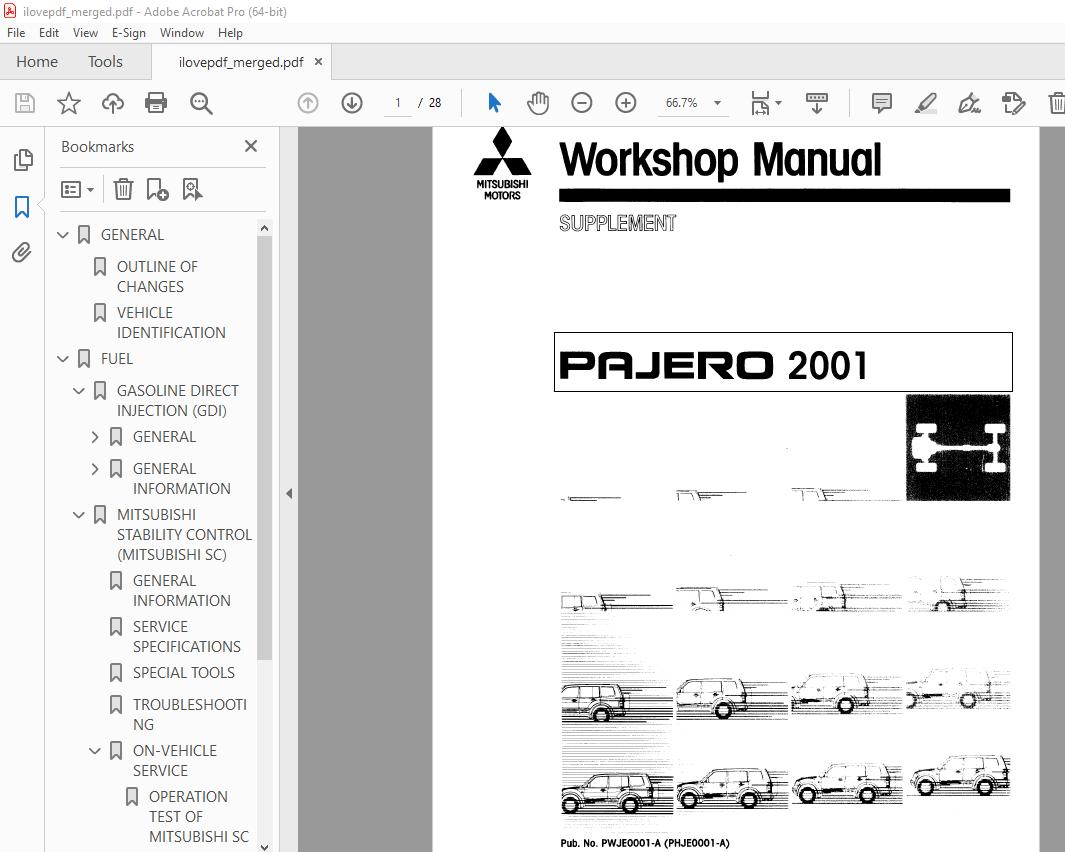
Task: Click the page number input field
Action: click(398, 103)
